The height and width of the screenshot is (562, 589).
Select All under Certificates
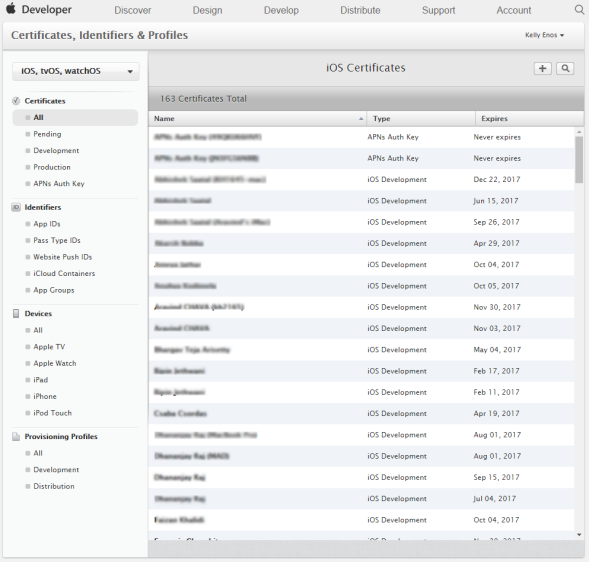point(75,117)
